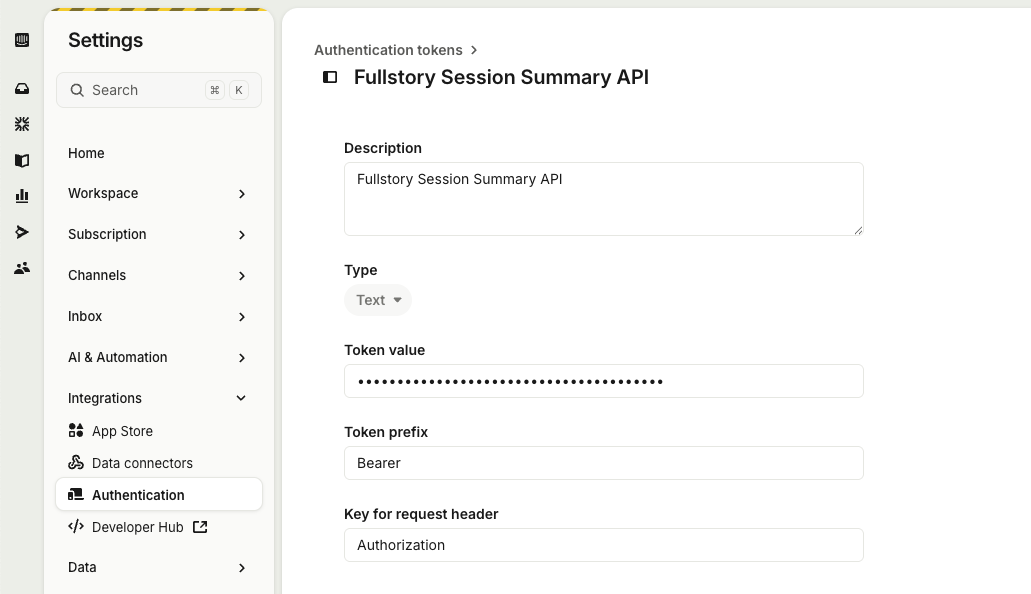Viewport: 1031px width, 594px height.
Task: Open the Outbound send arrow icon
Action: [x=22, y=232]
